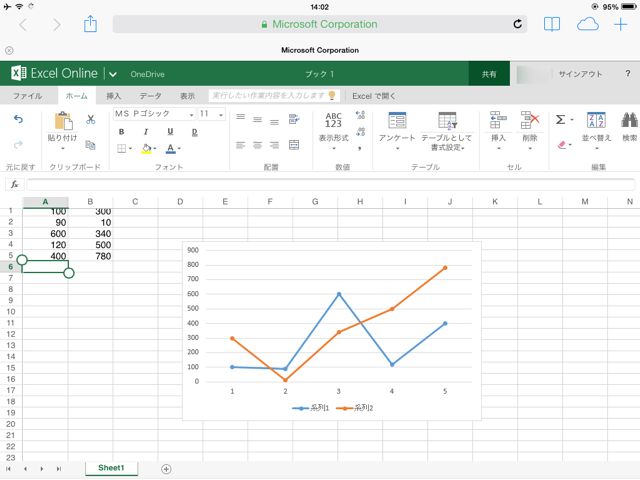Apply the yellow fill color bucket

pos(147,148)
